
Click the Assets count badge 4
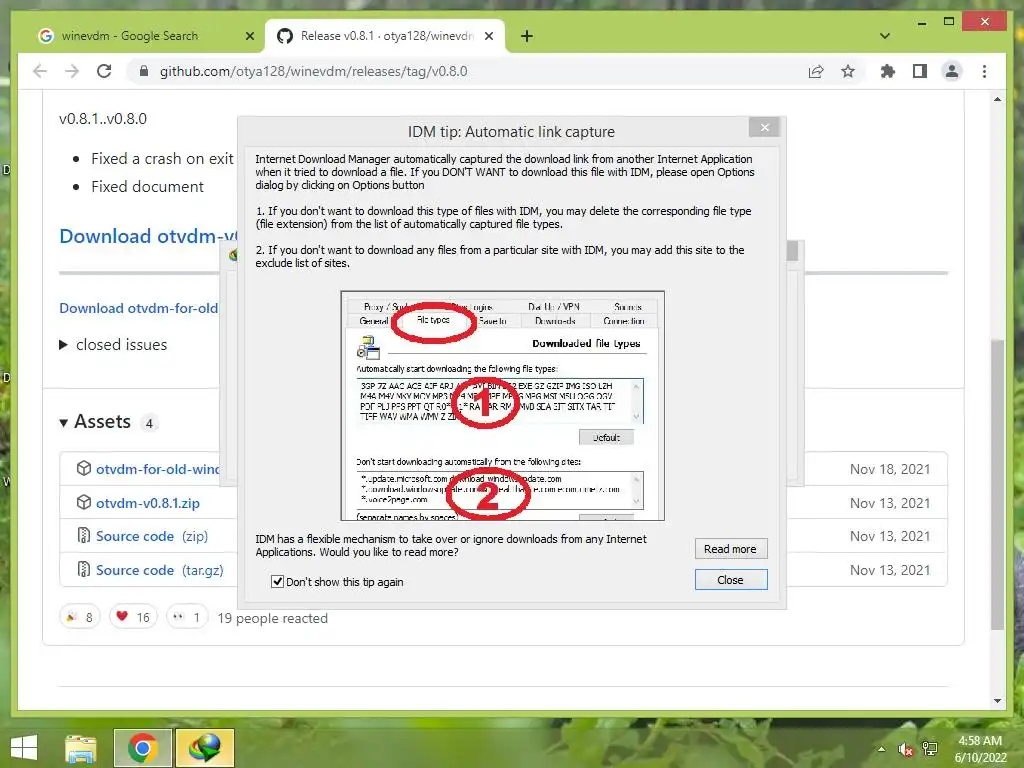pyautogui.click(x=149, y=423)
